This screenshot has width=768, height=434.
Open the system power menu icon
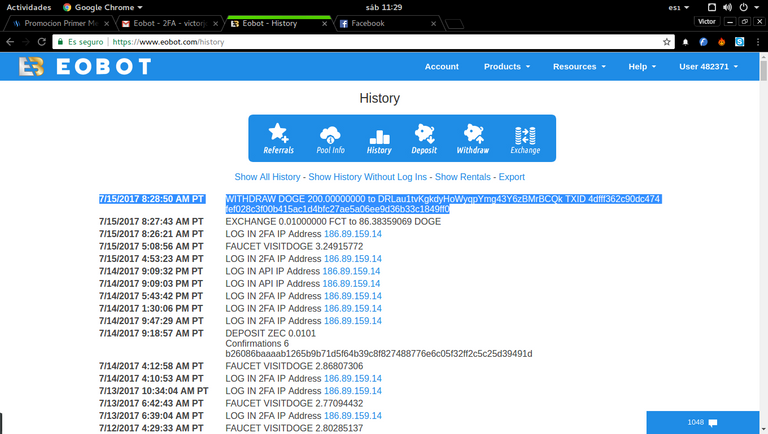point(744,7)
